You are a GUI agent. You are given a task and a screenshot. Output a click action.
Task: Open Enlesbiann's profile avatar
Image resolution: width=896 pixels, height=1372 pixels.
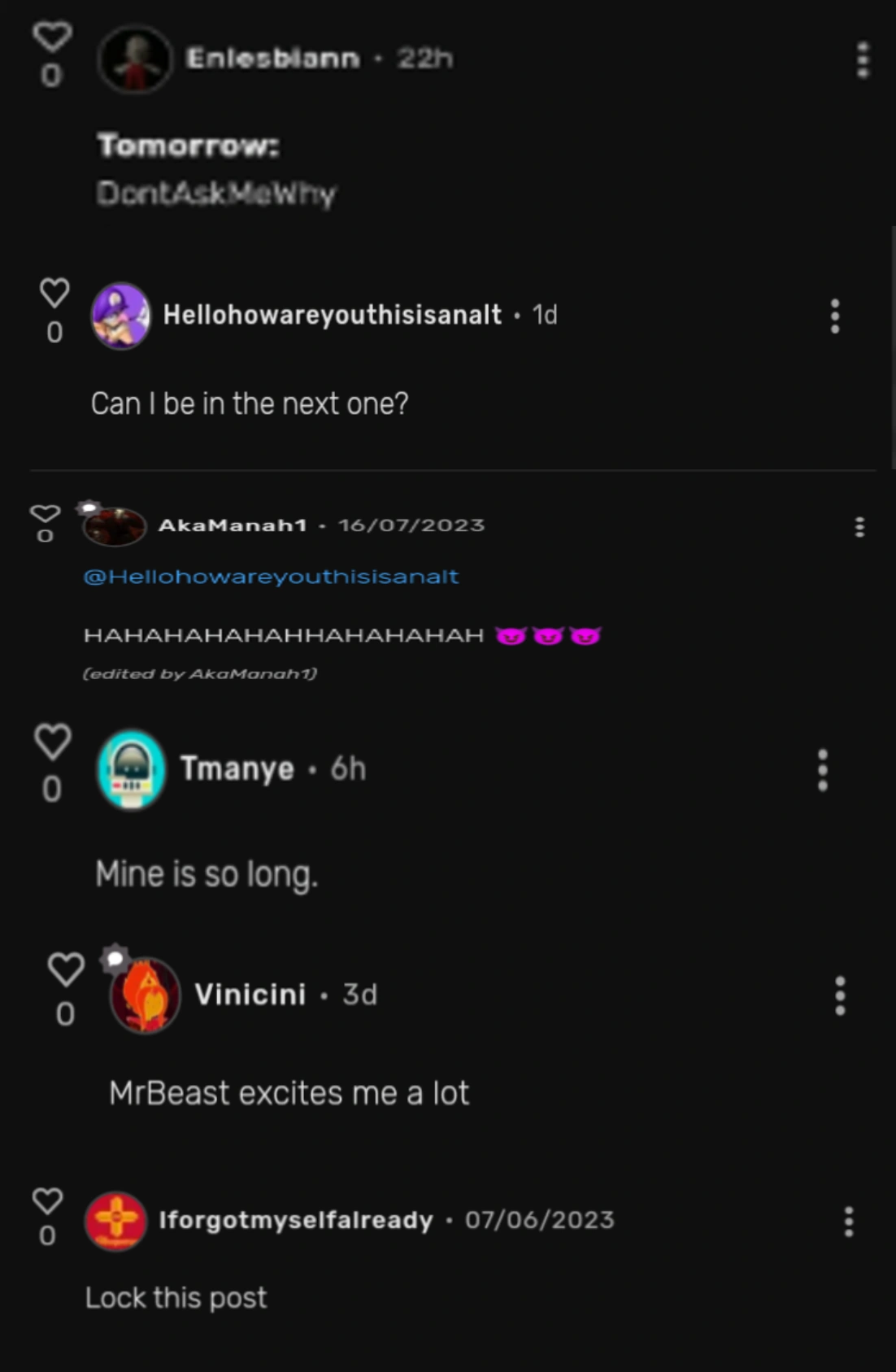point(135,59)
